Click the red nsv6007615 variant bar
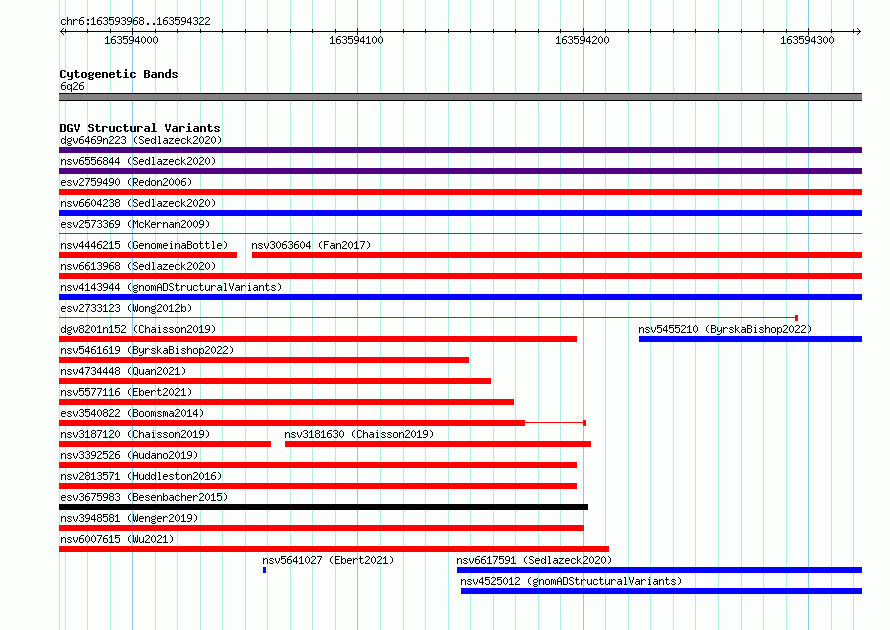This screenshot has width=890, height=630. coord(334,549)
